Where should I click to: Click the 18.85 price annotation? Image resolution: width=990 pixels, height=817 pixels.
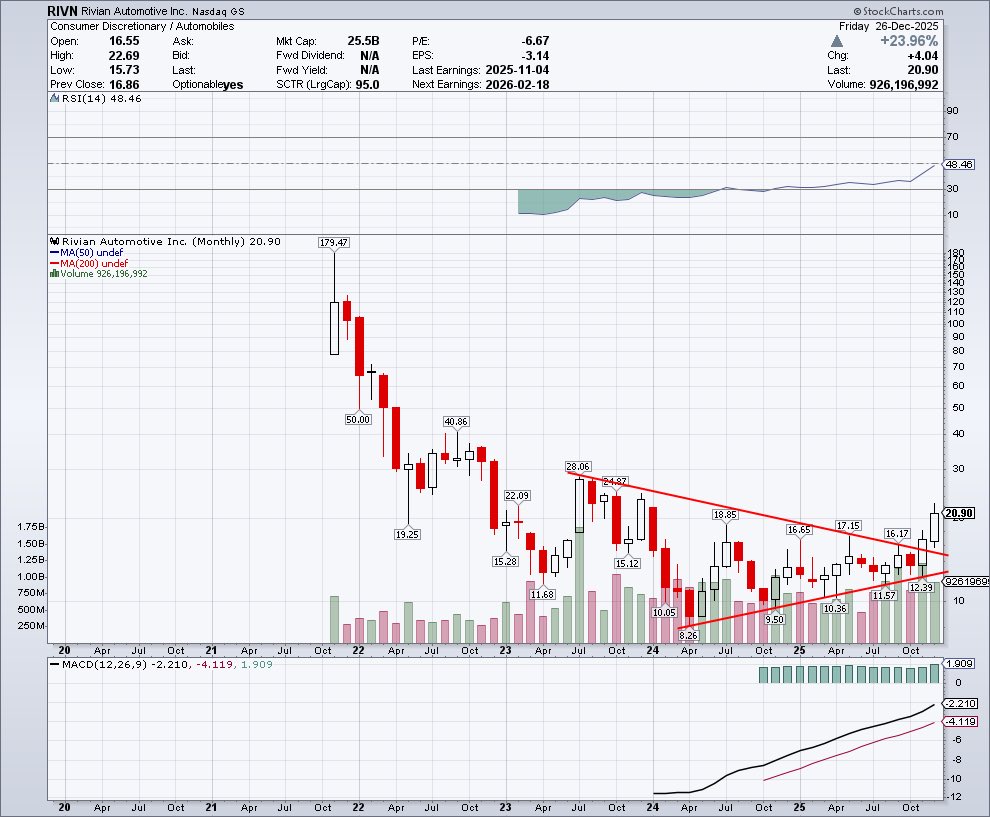(x=725, y=515)
